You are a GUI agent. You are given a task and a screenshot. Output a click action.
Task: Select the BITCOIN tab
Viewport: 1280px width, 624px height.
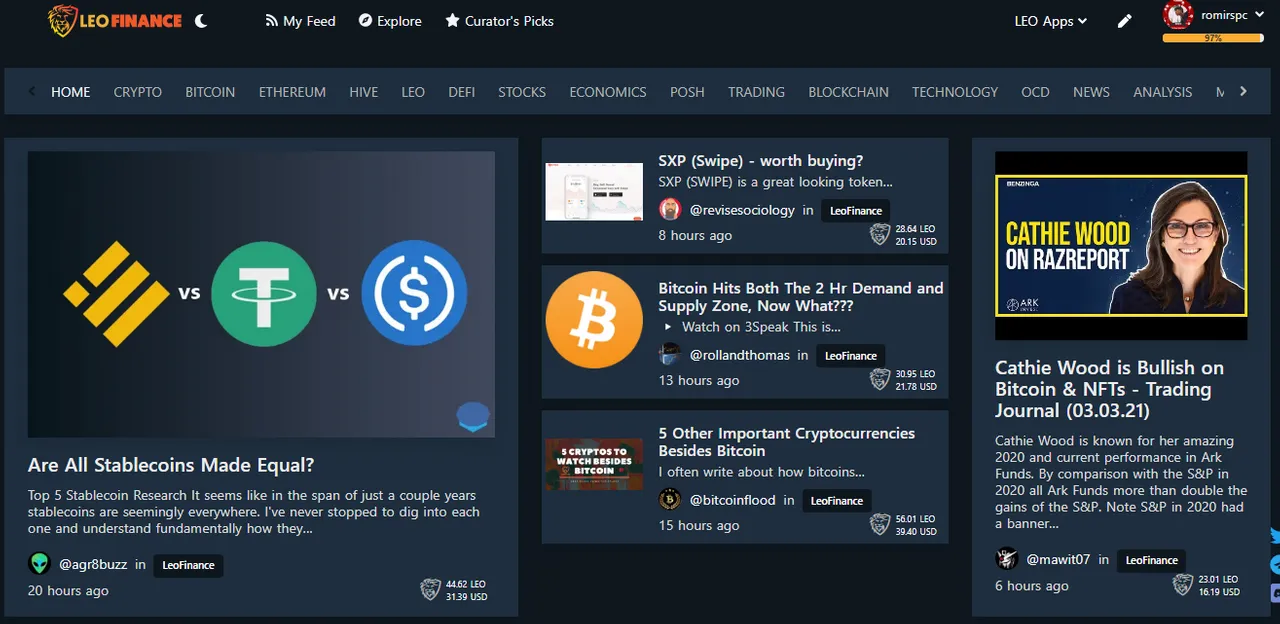point(210,92)
